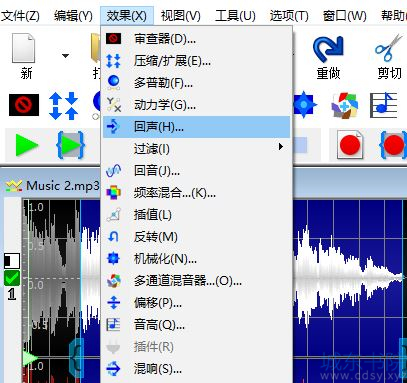Open the 文件(Z) menu
Viewport: 407px width, 383px height.
20,16
